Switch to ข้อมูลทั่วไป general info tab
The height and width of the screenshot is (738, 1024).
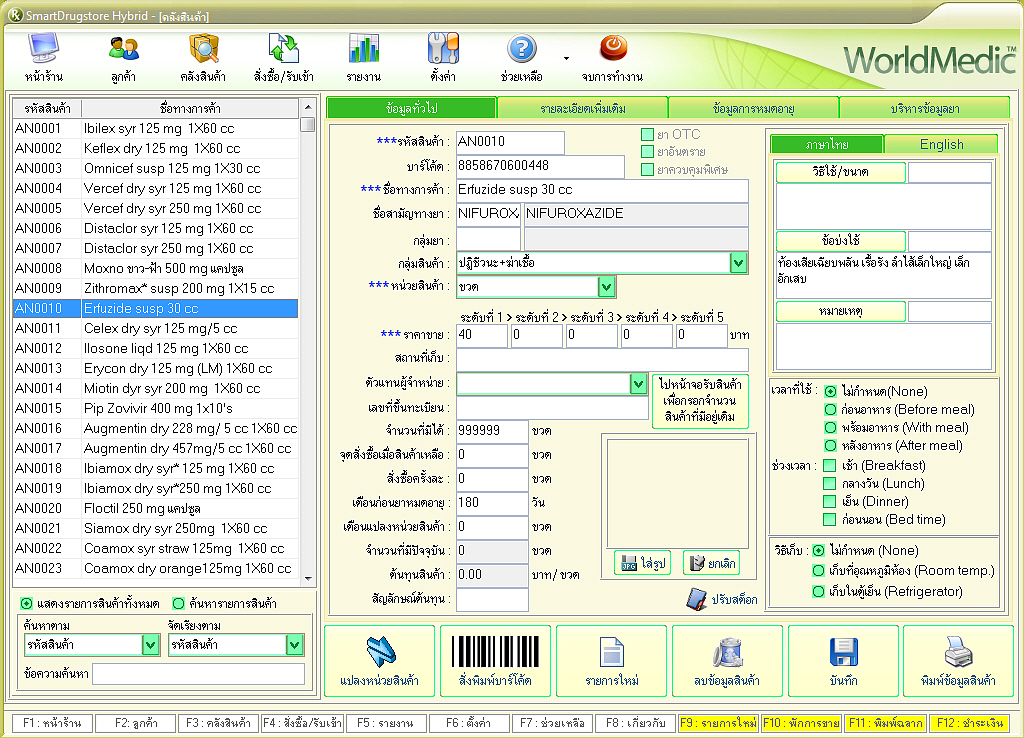[411, 108]
